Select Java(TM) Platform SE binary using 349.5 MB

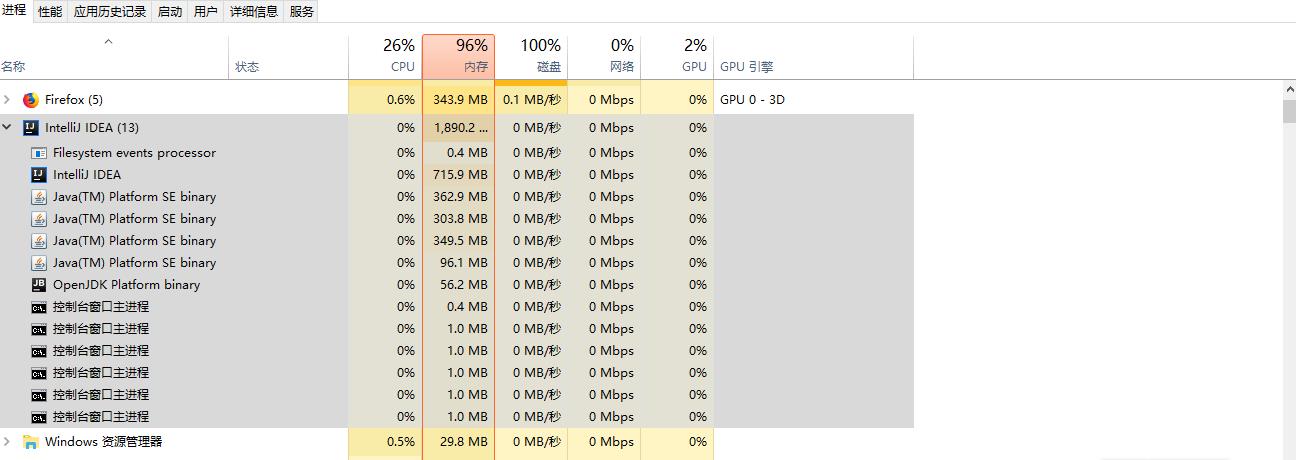pyautogui.click(x=134, y=241)
